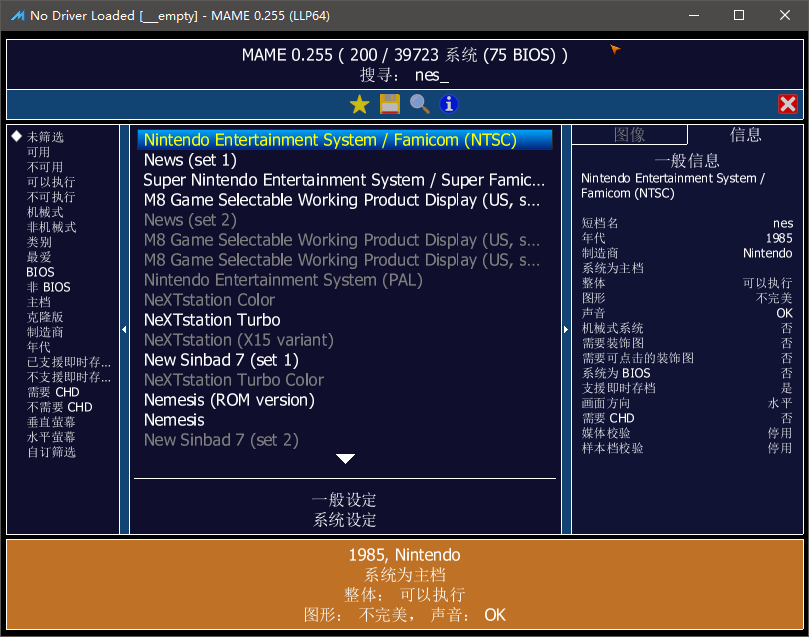
Task: Maximize the MAME window
Action: point(739,15)
